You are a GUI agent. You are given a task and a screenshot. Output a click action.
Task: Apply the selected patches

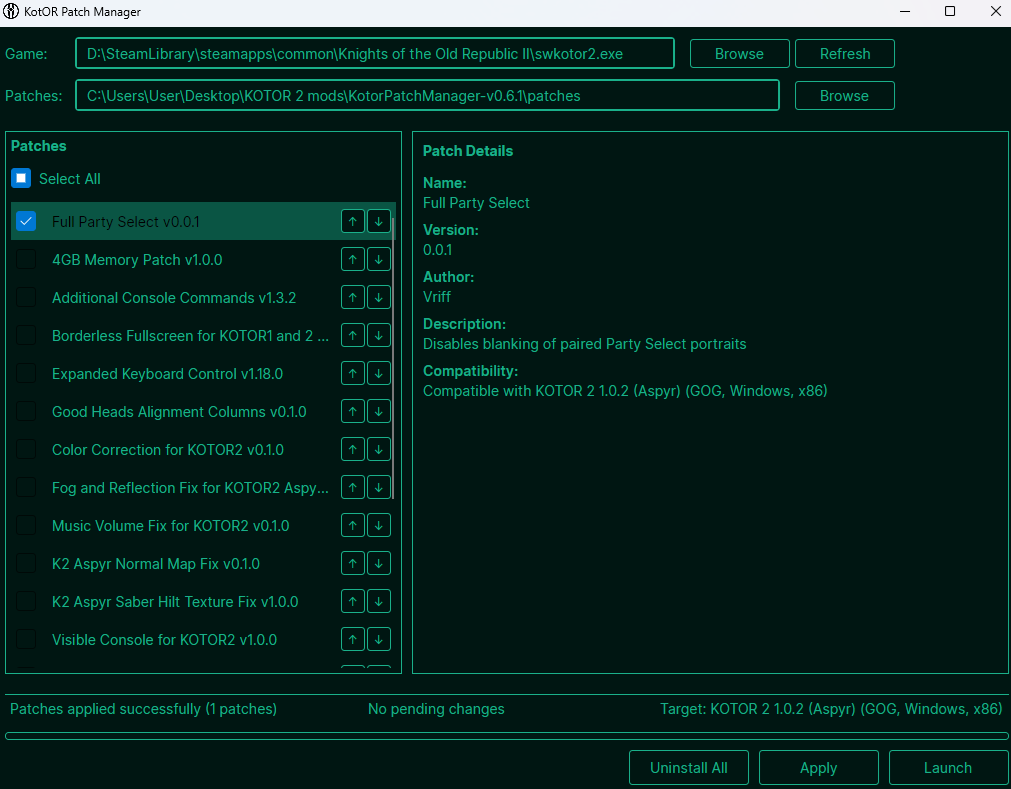point(819,768)
